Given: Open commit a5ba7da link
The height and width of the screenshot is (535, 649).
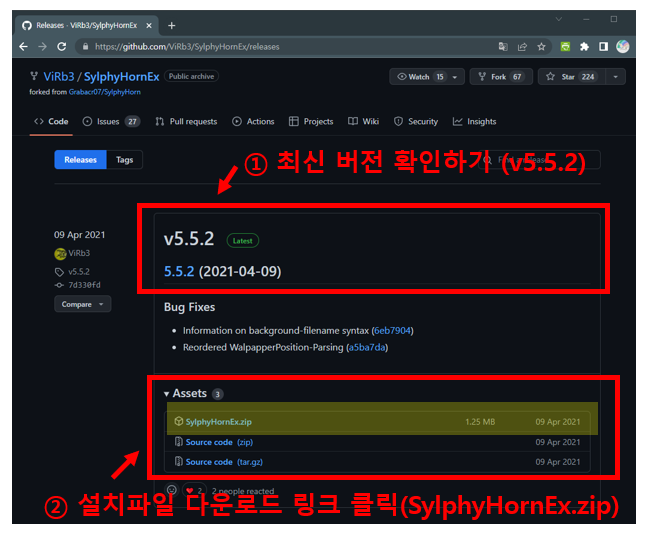Looking at the screenshot, I should (367, 347).
